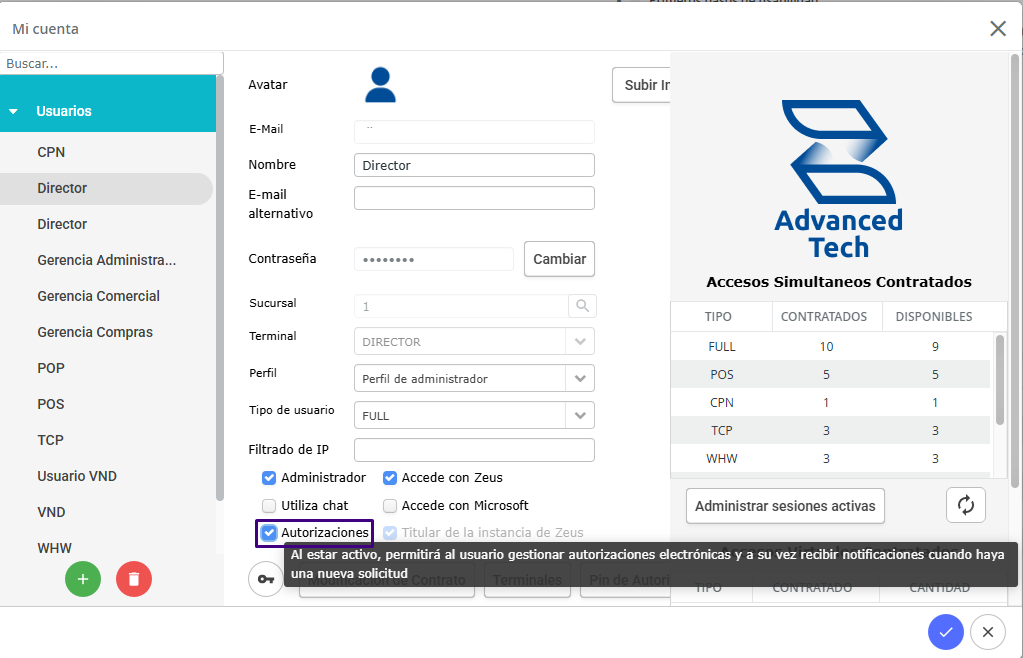Enable the Accede con Microsoft checkbox
The height and width of the screenshot is (658, 1023).
click(390, 506)
